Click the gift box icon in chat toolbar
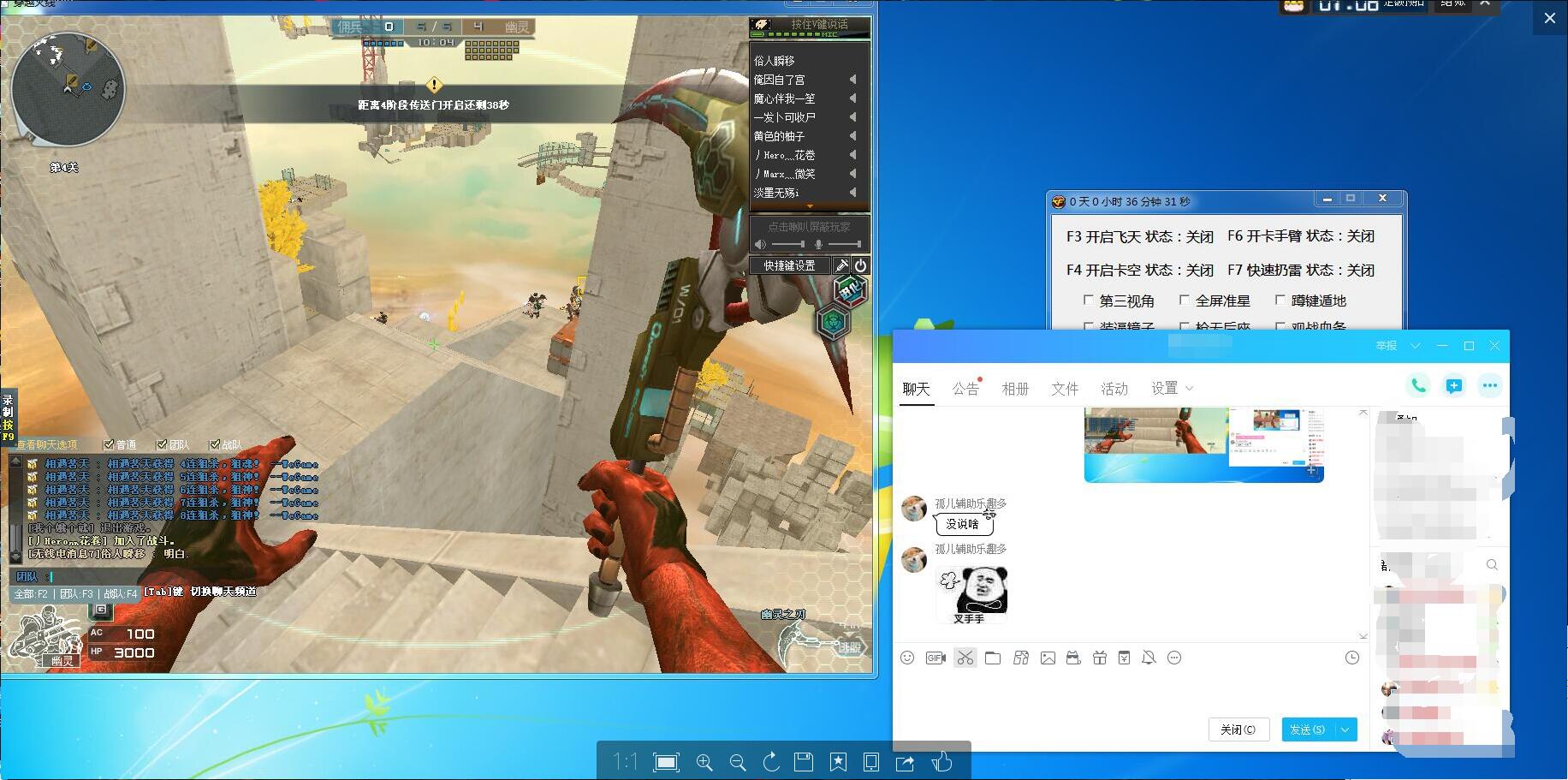Viewport: 1568px width, 780px height. (1100, 658)
